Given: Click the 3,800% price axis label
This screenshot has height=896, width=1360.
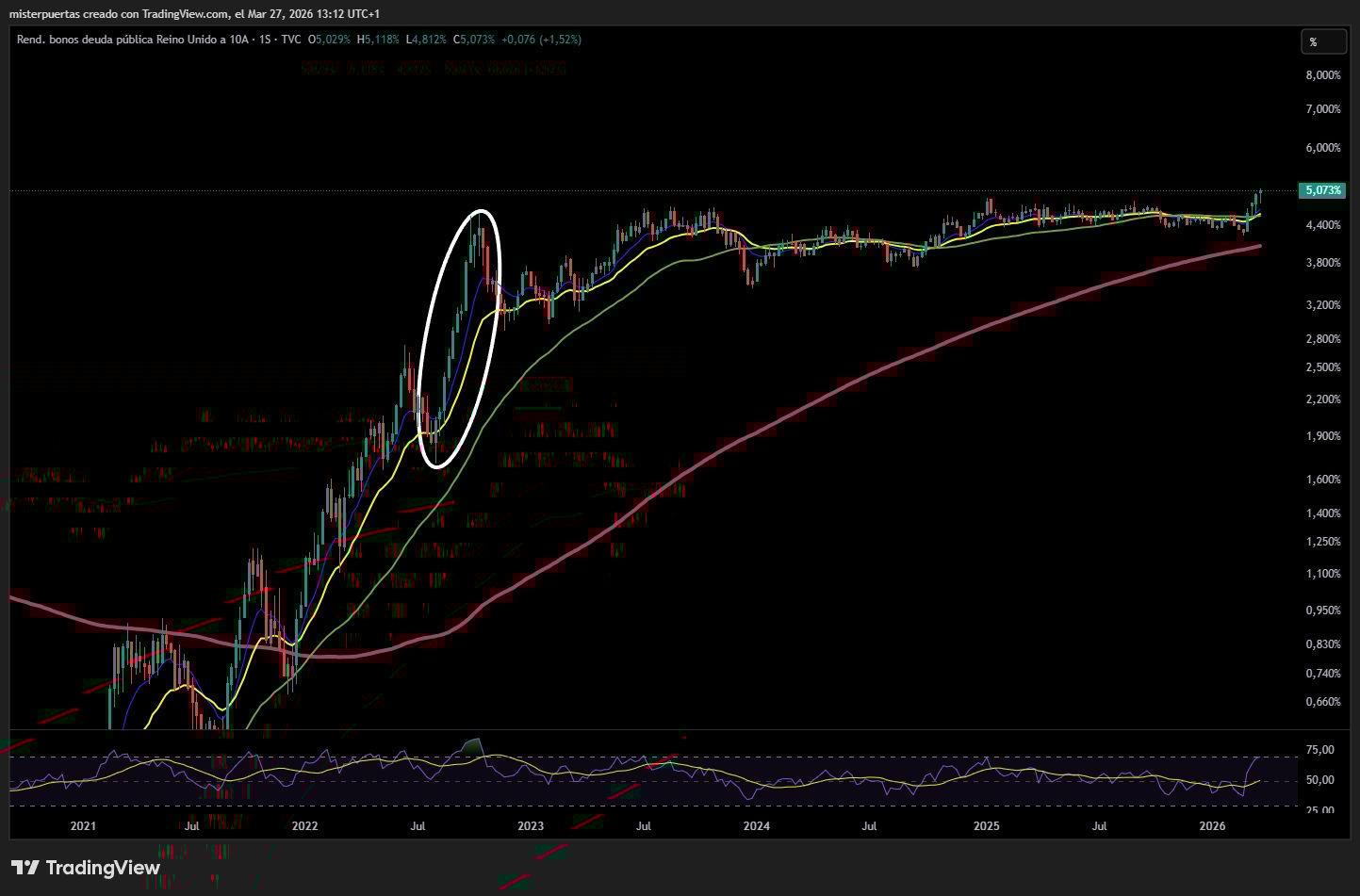Looking at the screenshot, I should tap(1323, 263).
